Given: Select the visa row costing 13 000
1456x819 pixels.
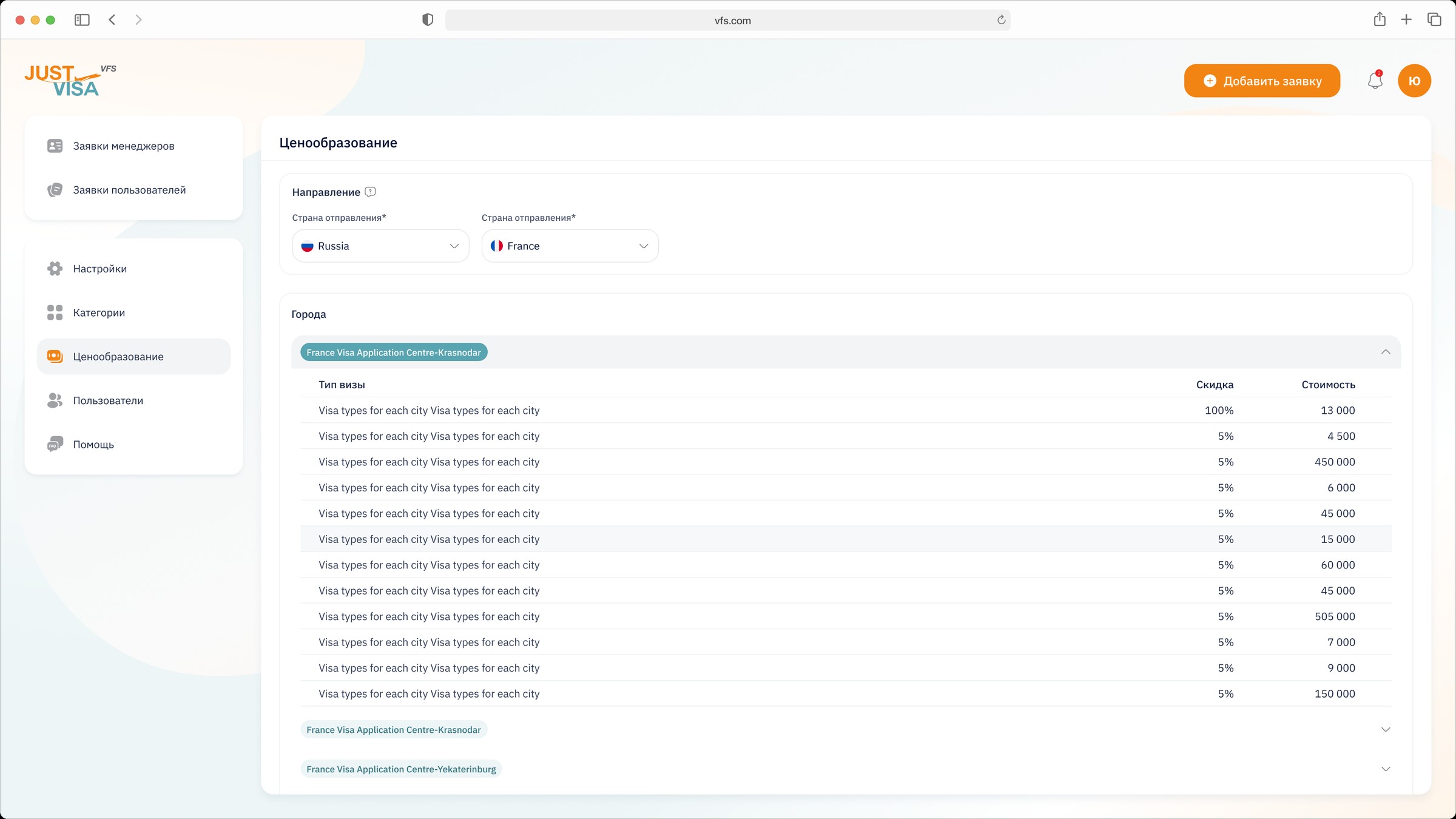Looking at the screenshot, I should (846, 410).
